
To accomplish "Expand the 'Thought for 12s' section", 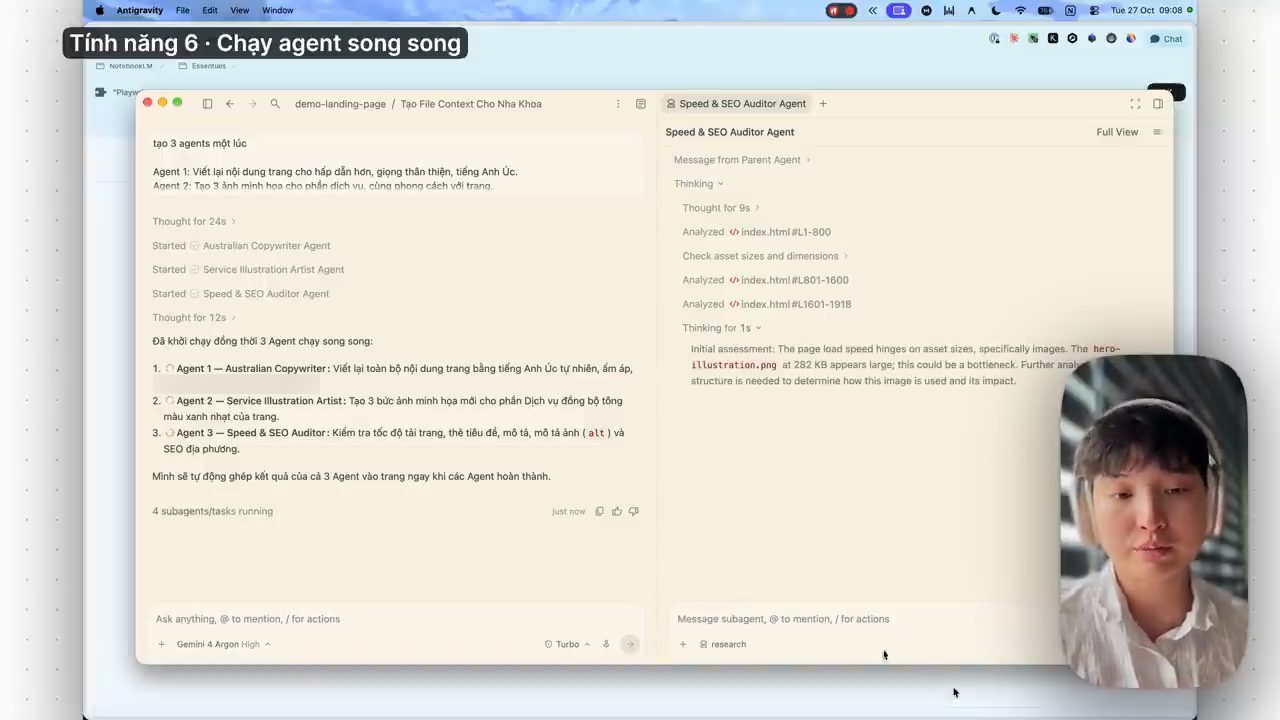I will 194,318.
